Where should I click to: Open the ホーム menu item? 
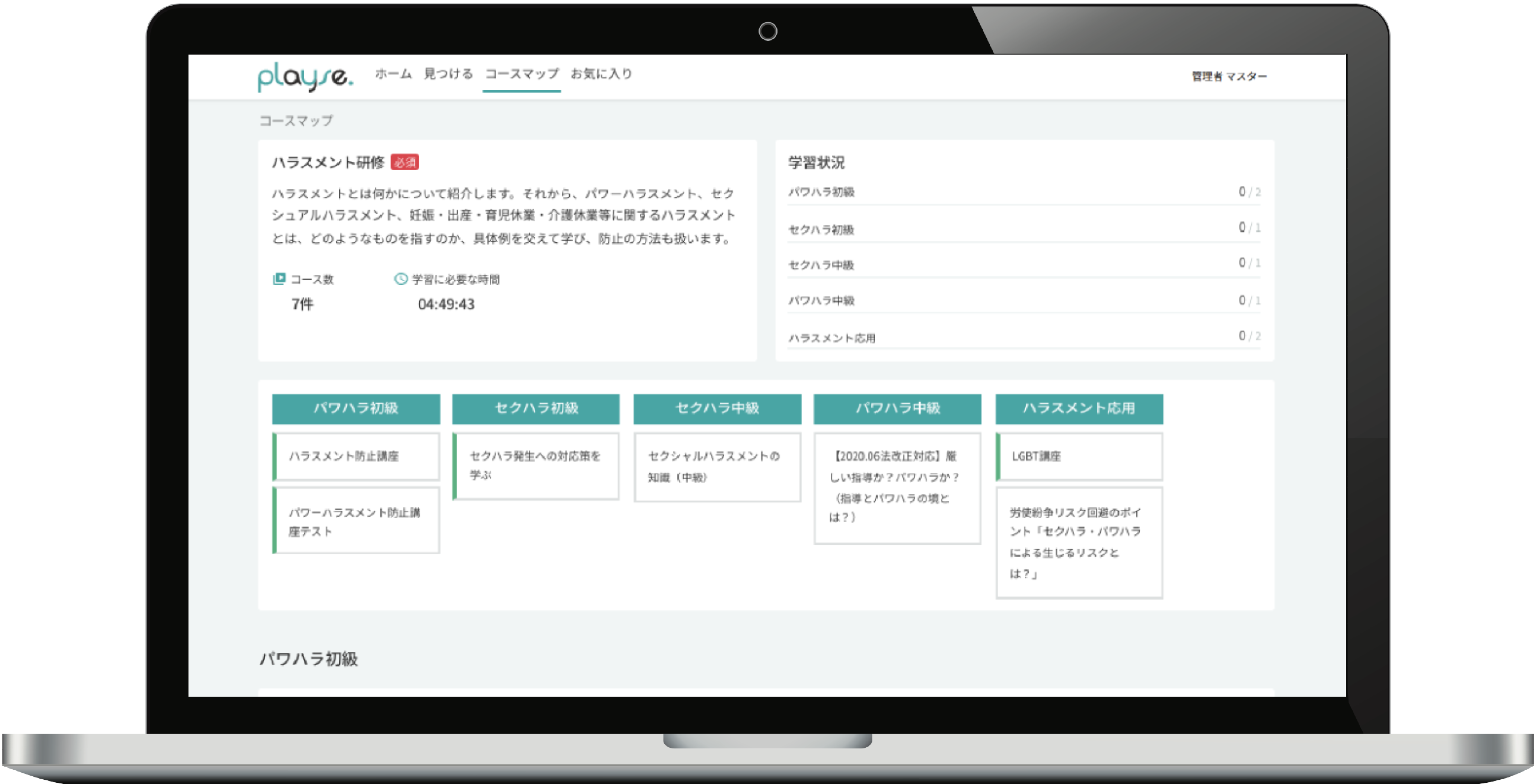[x=393, y=74]
